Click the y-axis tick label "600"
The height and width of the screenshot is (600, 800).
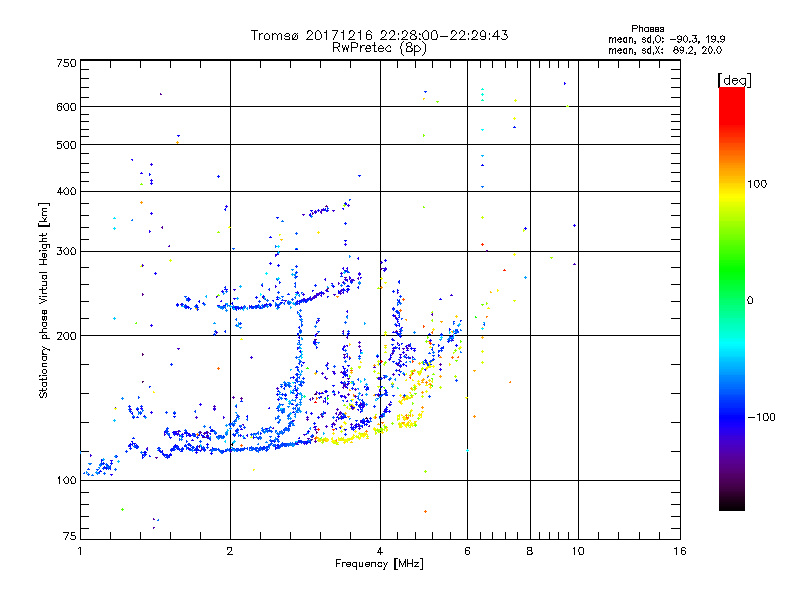coord(67,107)
